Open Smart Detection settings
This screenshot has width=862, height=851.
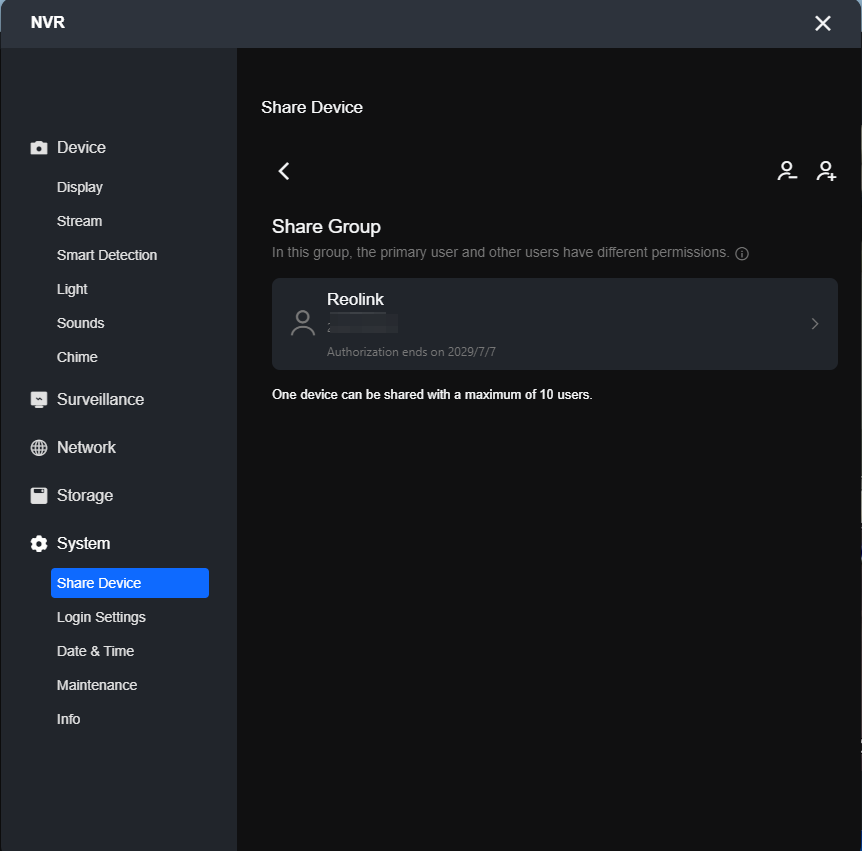(107, 255)
